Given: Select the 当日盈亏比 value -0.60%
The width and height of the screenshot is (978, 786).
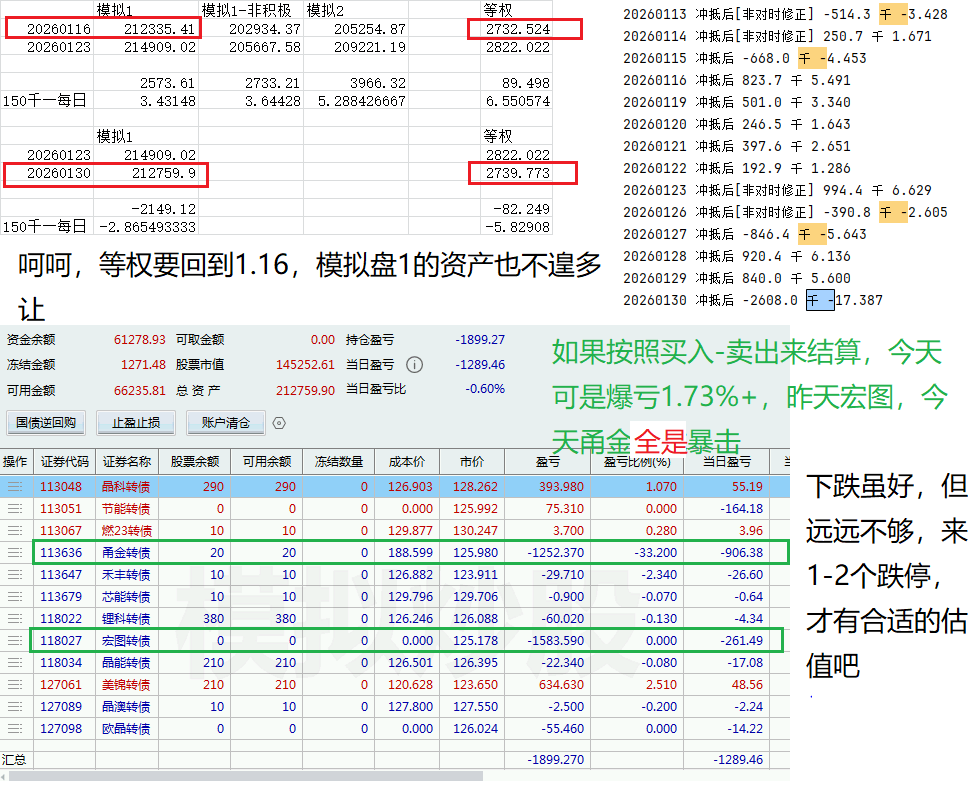Looking at the screenshot, I should click(x=485, y=389).
